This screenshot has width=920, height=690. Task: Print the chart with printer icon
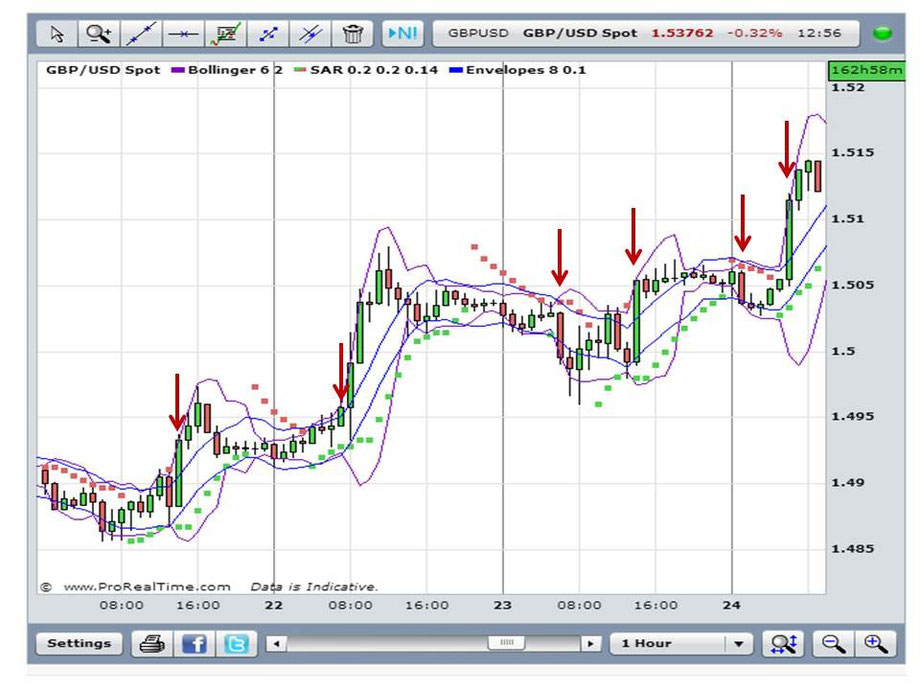click(x=153, y=644)
